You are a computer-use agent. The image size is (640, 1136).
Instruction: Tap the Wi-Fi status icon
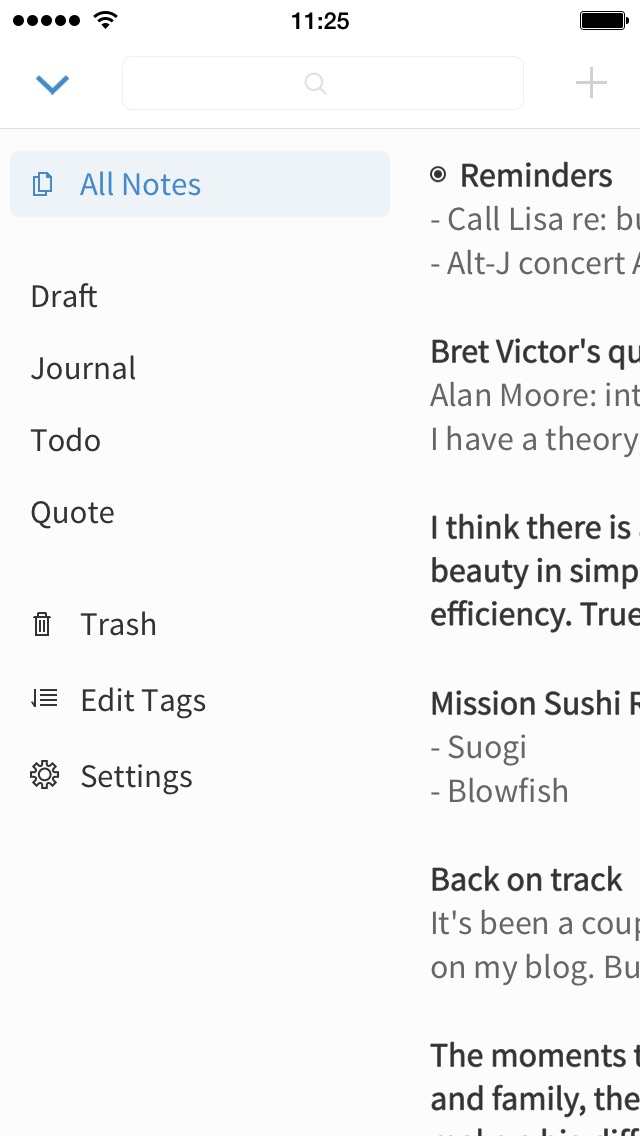click(x=106, y=20)
